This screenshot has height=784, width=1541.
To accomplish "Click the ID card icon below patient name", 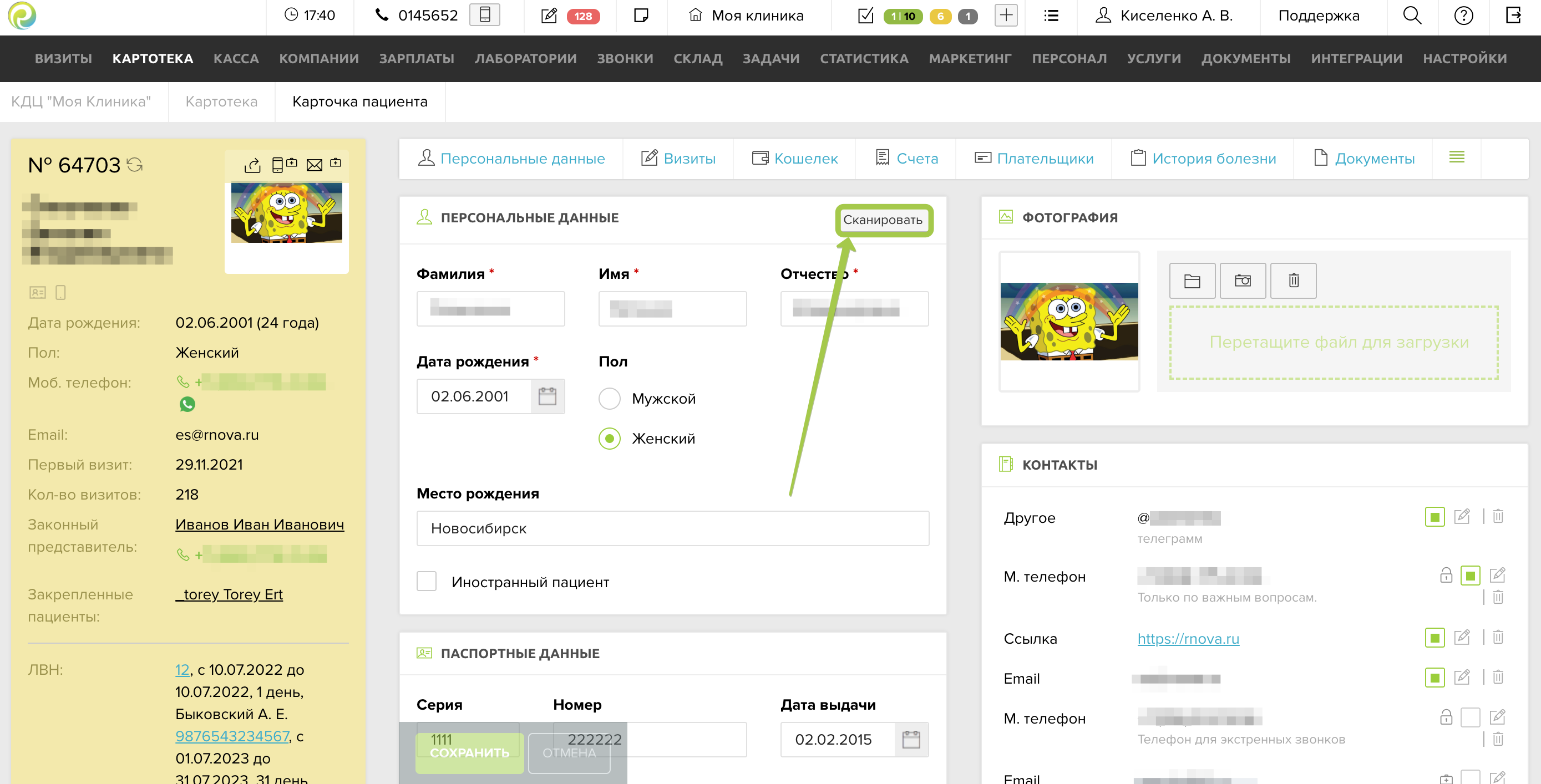I will tap(38, 292).
